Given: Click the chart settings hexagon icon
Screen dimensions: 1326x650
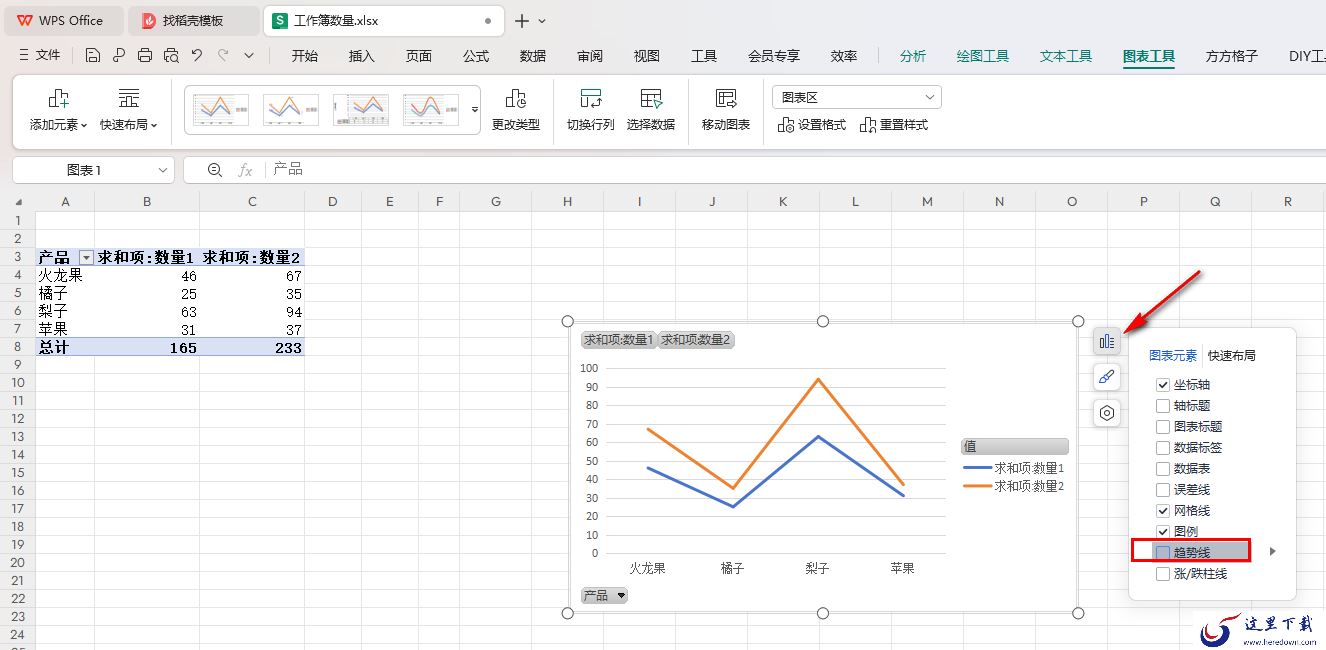Looking at the screenshot, I should click(x=1106, y=412).
